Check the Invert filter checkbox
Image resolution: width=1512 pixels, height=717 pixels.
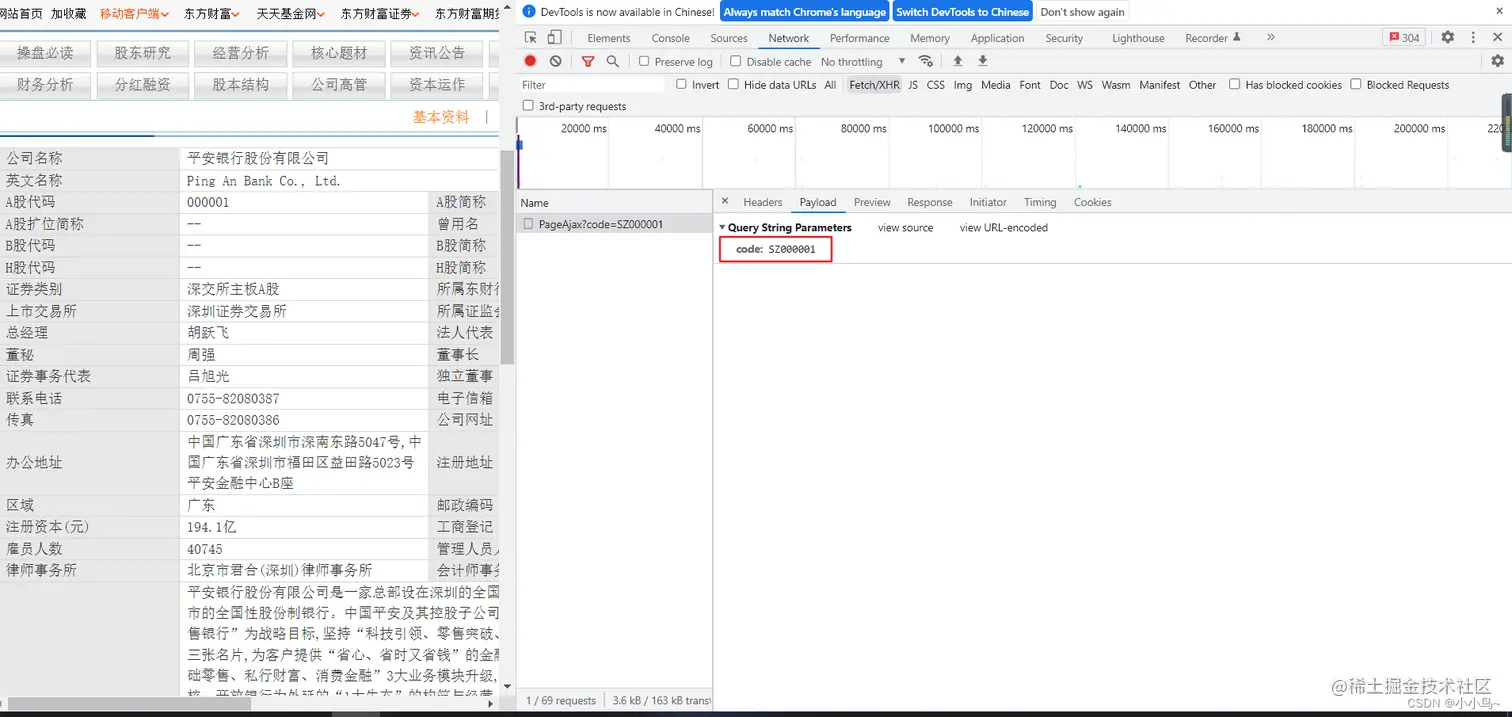pos(681,84)
